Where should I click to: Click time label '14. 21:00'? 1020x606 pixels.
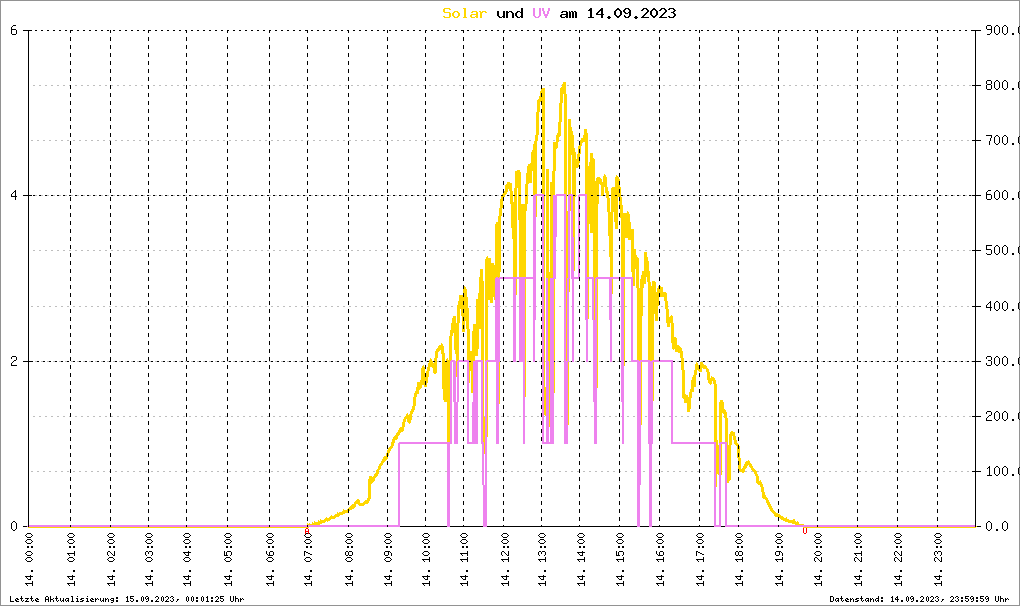coord(858,560)
